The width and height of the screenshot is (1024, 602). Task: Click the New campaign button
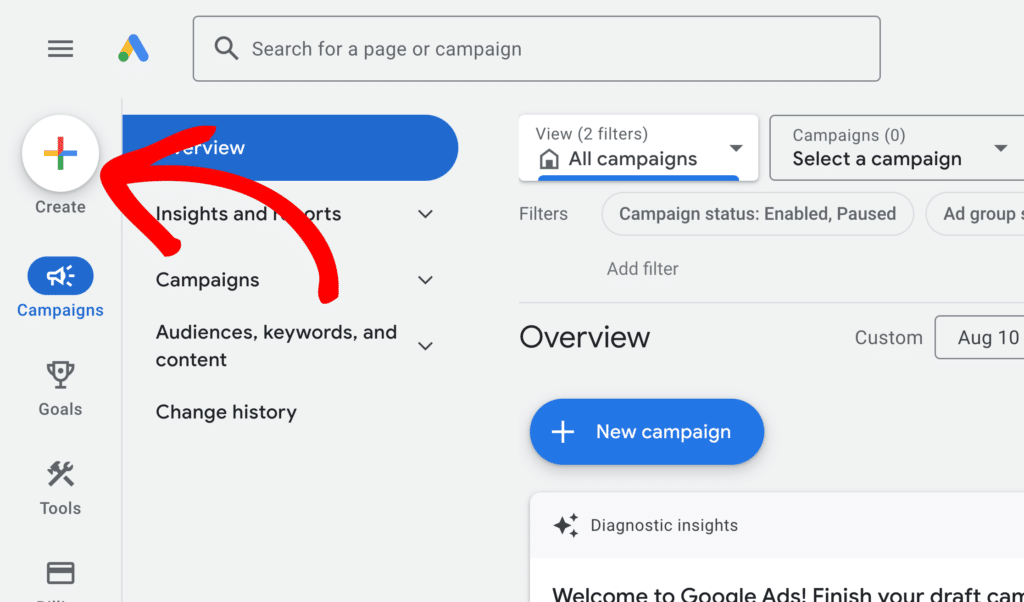[647, 432]
